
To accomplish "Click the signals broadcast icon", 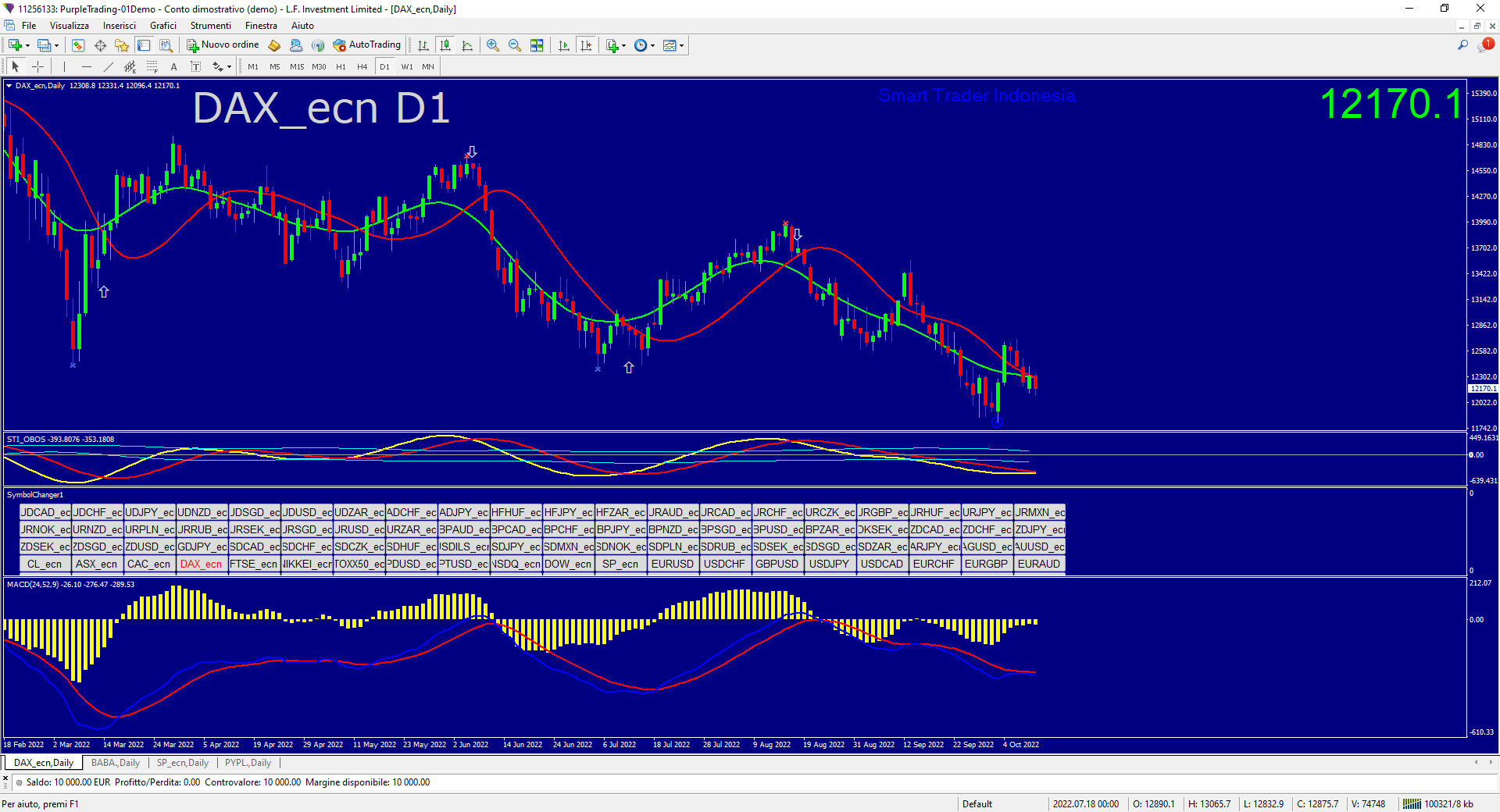I will coord(318,45).
